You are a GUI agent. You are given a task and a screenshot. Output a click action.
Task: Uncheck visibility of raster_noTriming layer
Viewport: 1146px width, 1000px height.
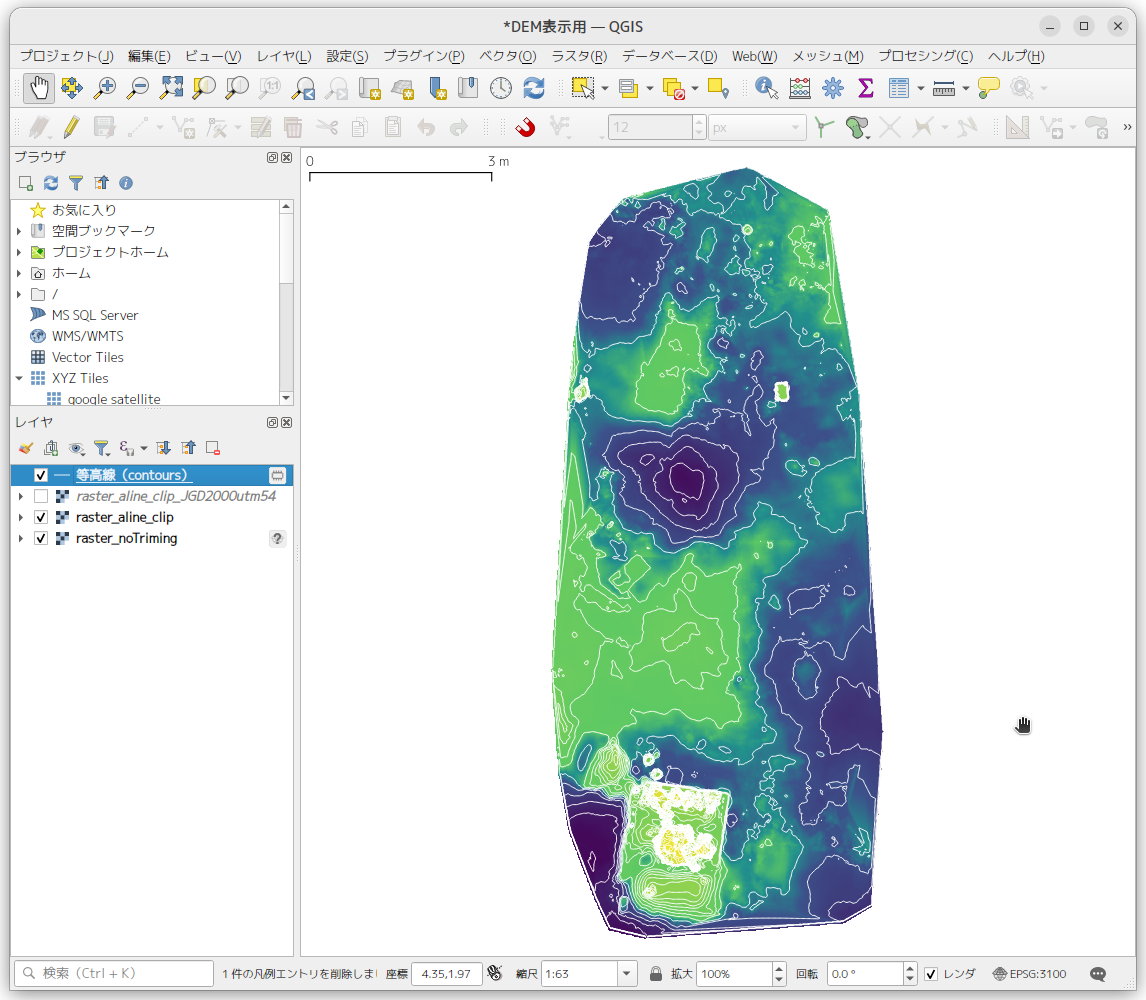coord(41,538)
